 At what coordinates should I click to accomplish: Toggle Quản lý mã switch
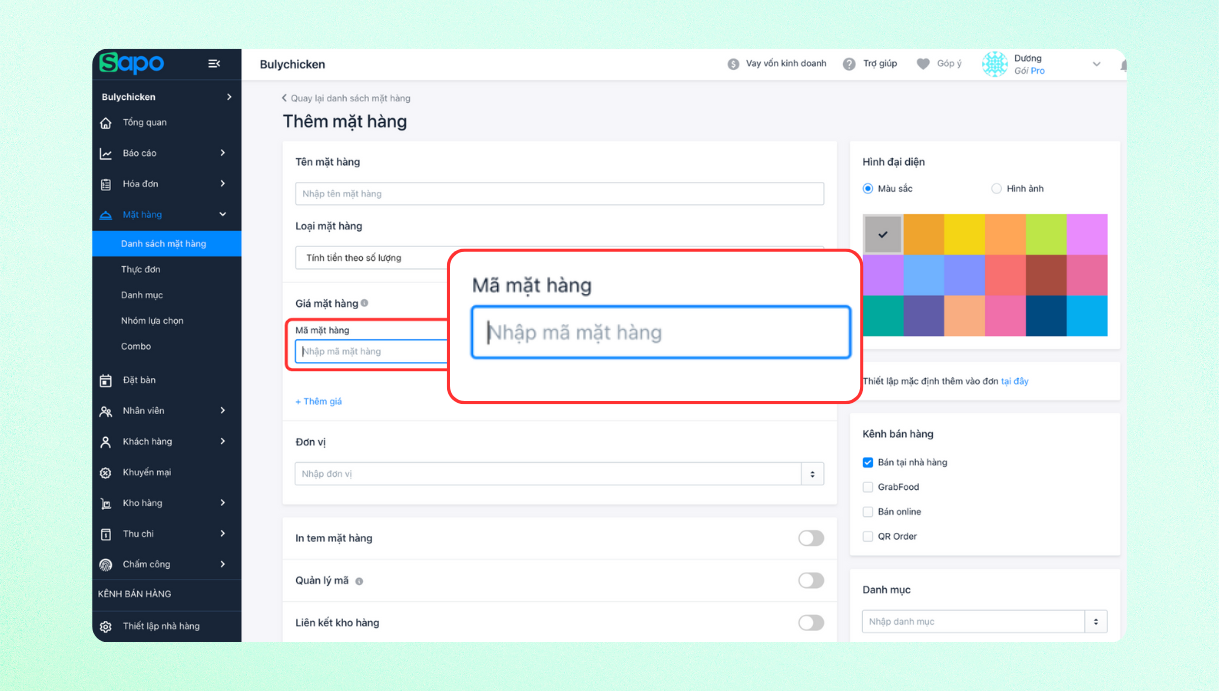click(x=811, y=580)
